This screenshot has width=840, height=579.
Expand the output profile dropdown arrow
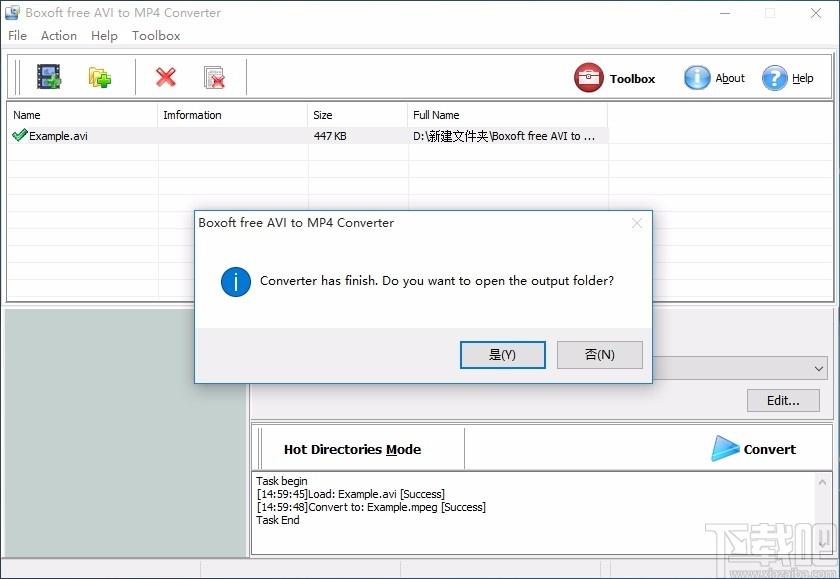(x=819, y=369)
